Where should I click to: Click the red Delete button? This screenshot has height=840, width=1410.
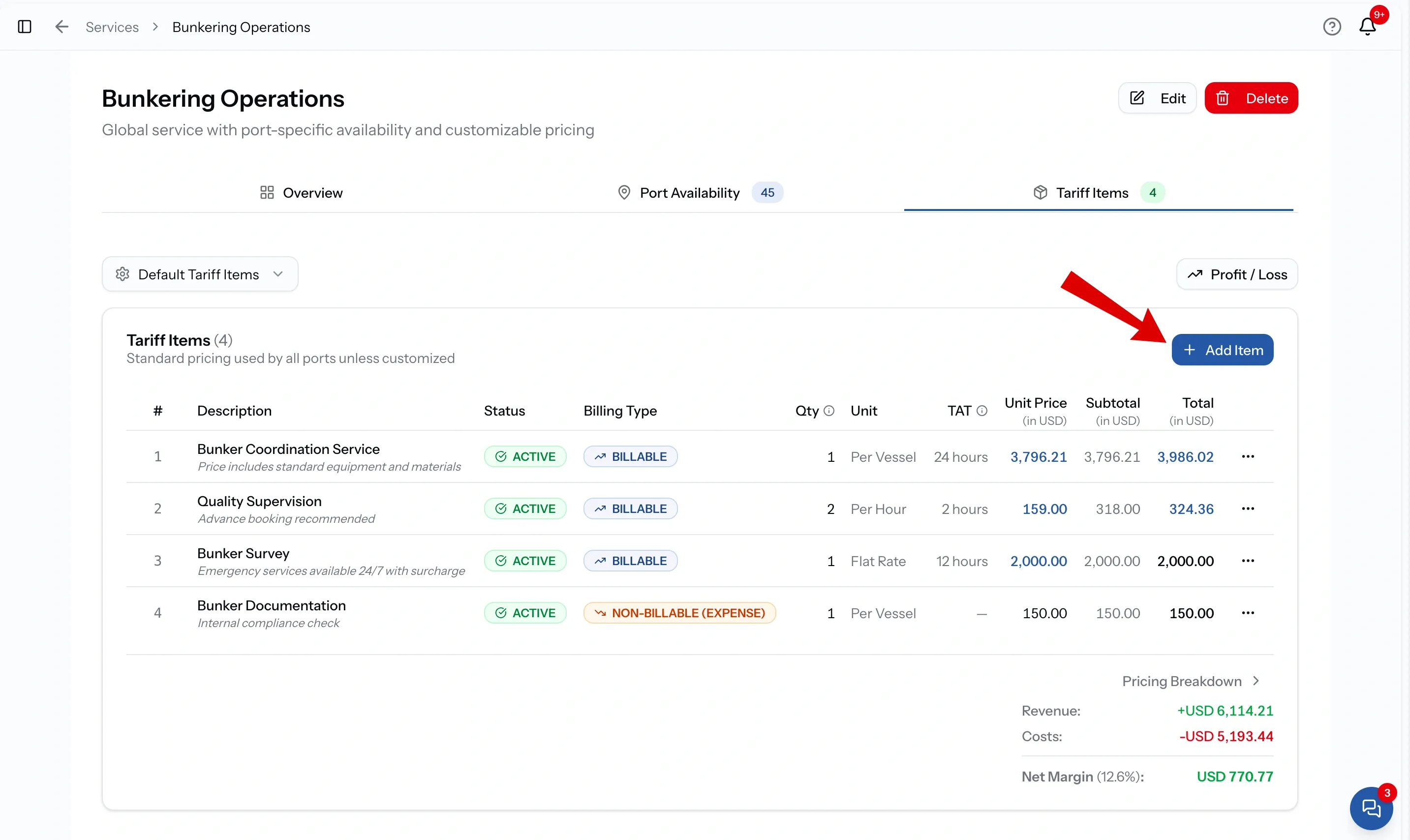1252,98
